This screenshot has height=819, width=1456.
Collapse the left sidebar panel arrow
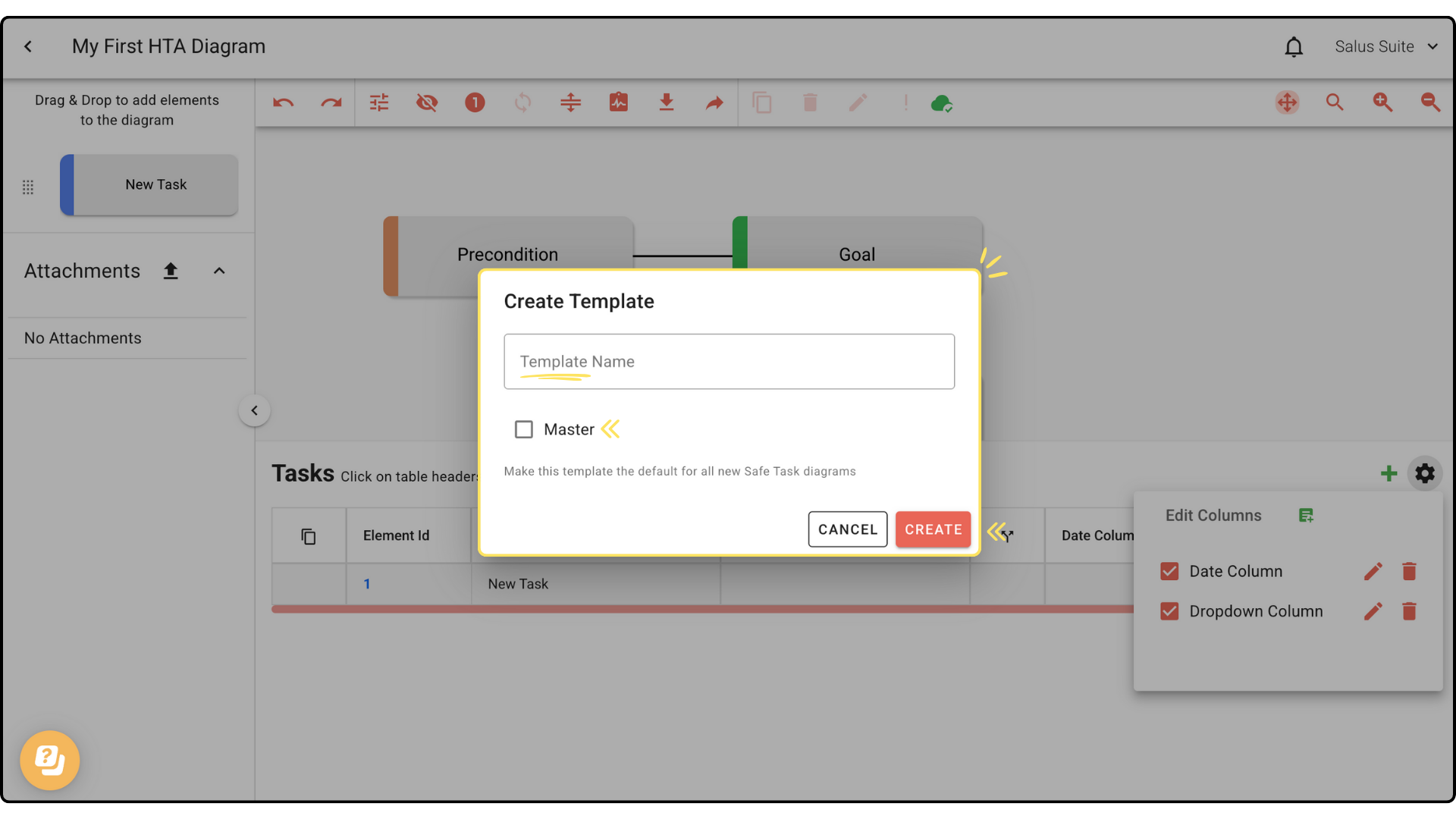tap(254, 410)
